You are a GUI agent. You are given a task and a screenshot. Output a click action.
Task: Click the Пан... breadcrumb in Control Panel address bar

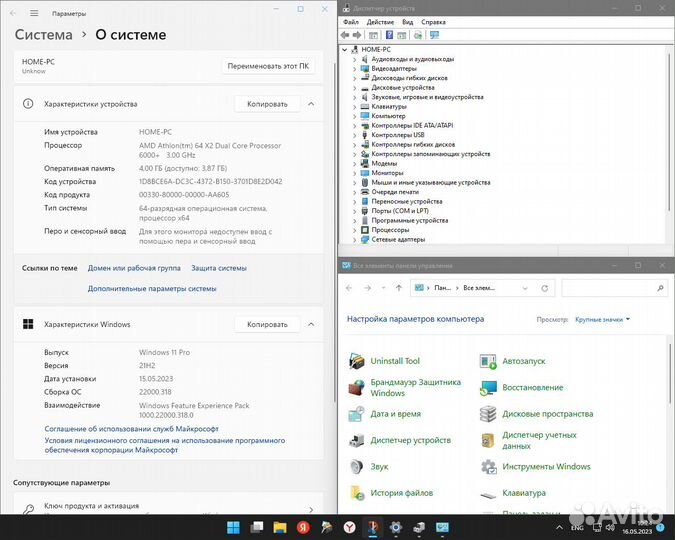[x=443, y=288]
